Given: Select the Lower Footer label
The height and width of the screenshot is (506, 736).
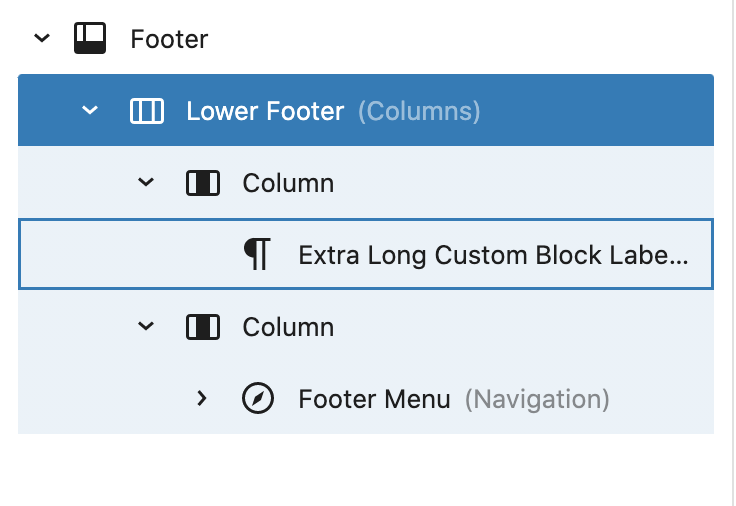Looking at the screenshot, I should tap(265, 111).
